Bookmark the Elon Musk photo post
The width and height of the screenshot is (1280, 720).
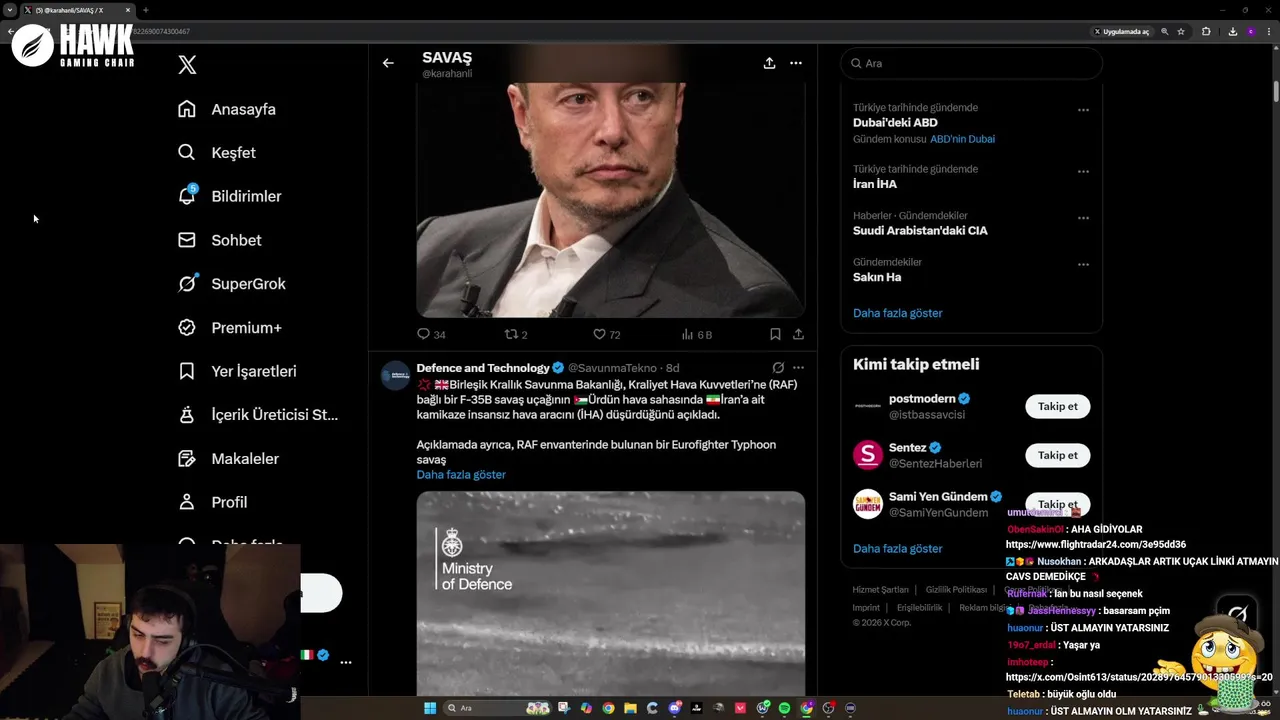(x=775, y=335)
